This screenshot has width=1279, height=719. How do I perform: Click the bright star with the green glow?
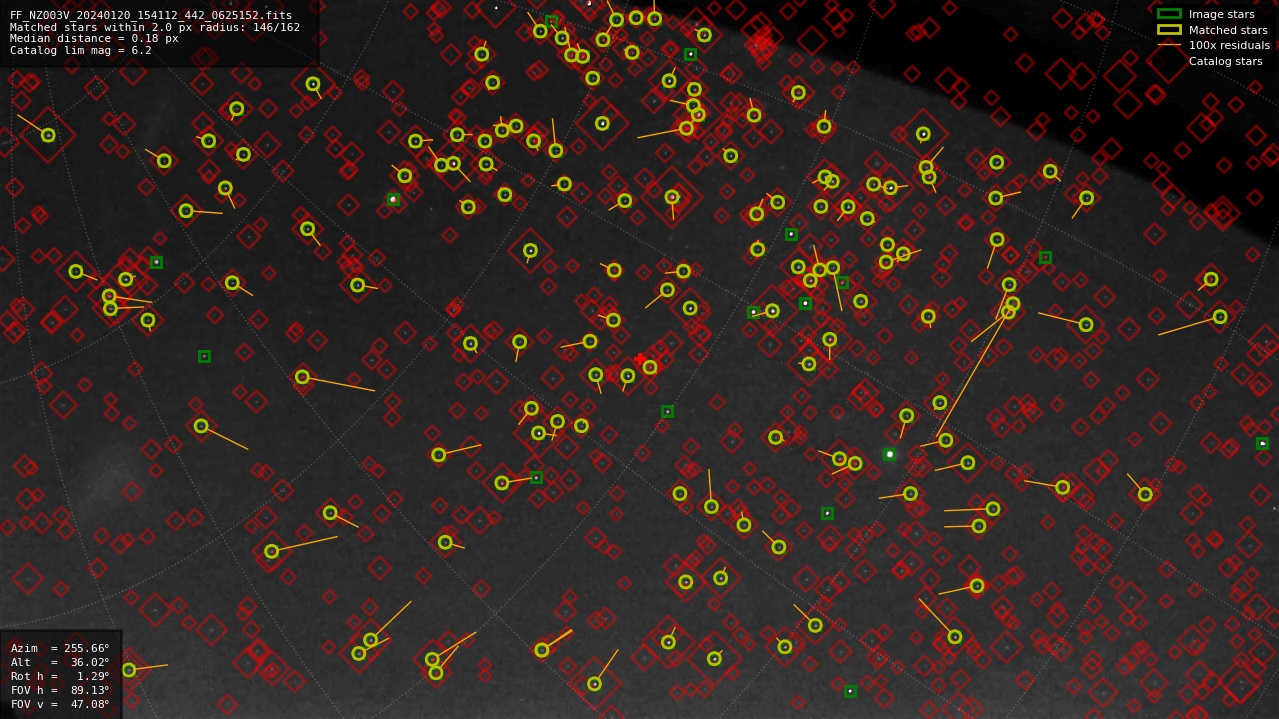[889, 454]
